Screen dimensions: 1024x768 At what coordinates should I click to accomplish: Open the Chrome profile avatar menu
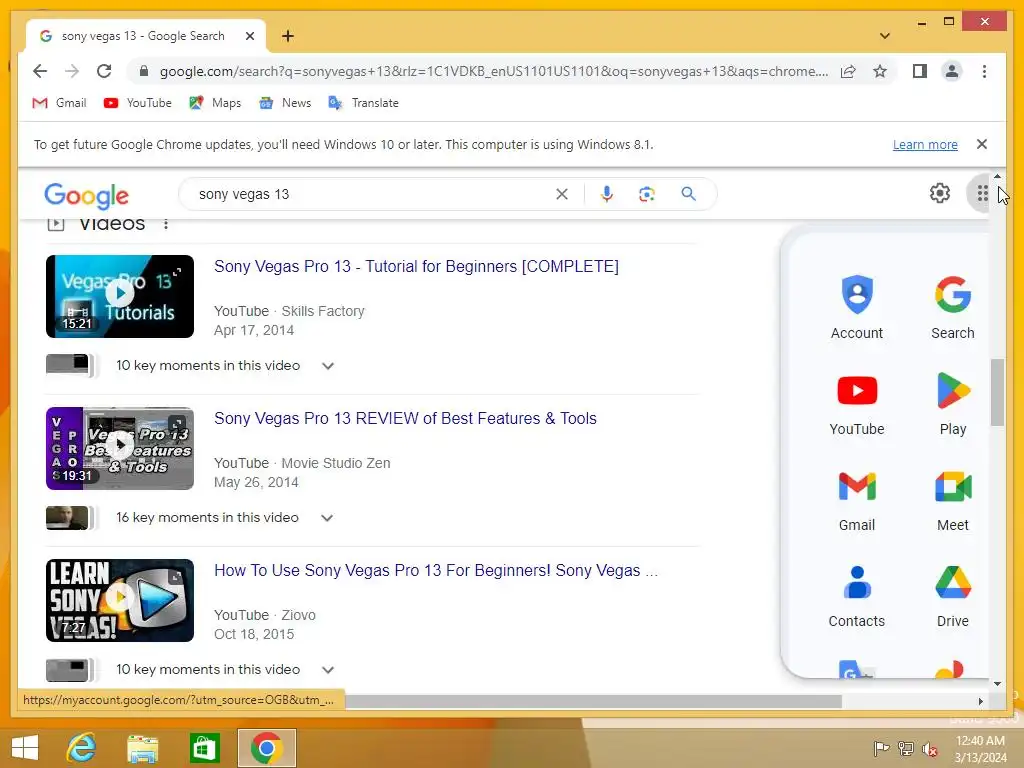(x=952, y=71)
